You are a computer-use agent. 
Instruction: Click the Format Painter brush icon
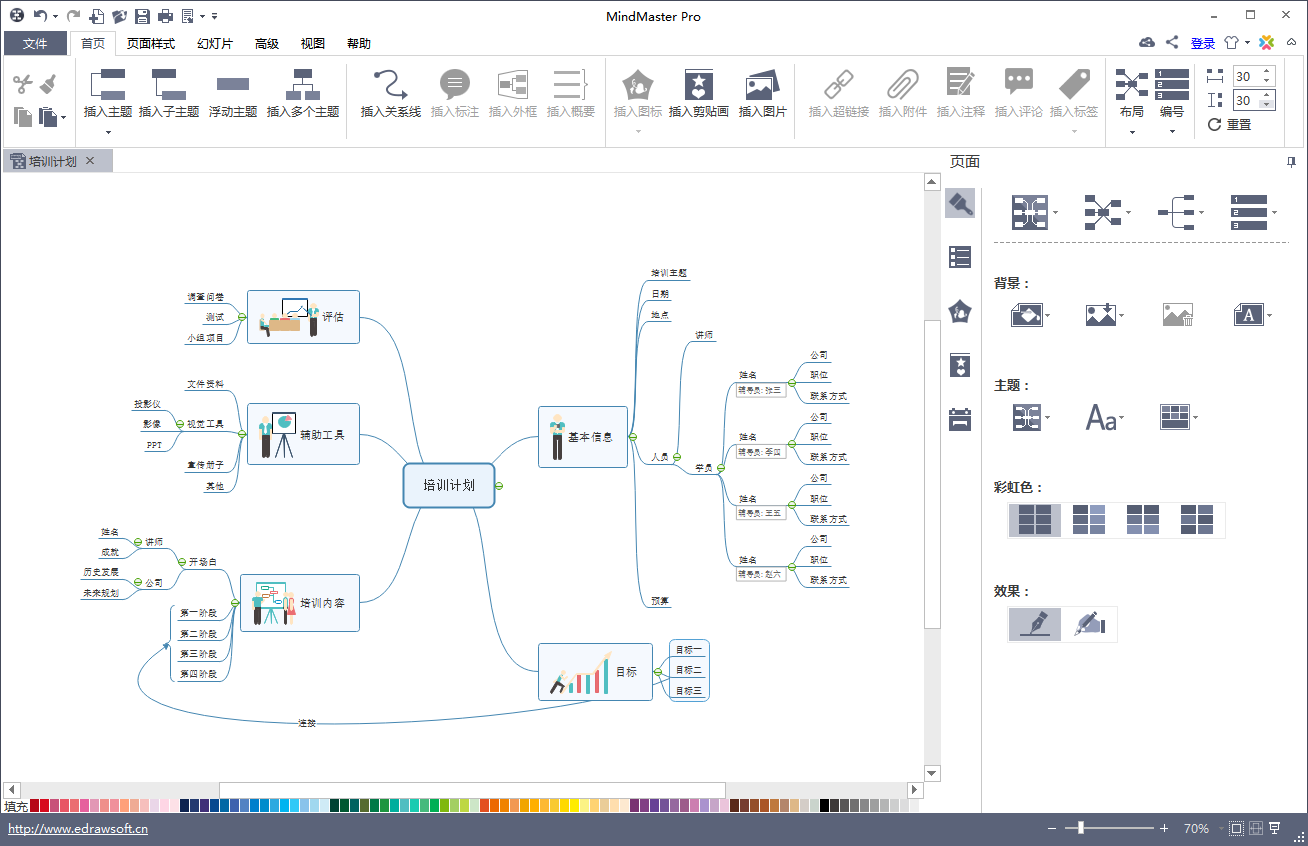[48, 84]
